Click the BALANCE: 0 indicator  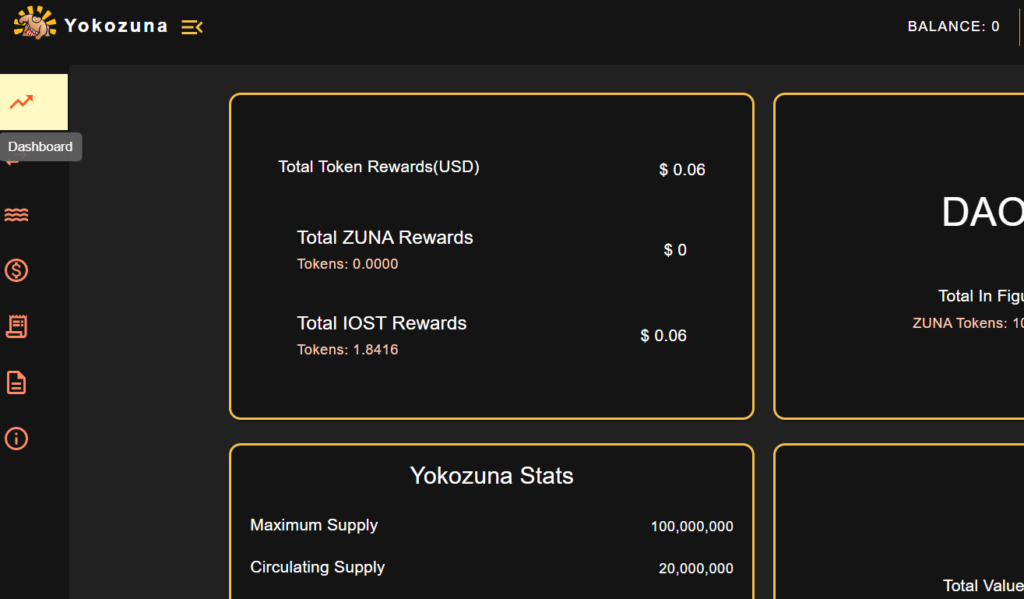953,27
